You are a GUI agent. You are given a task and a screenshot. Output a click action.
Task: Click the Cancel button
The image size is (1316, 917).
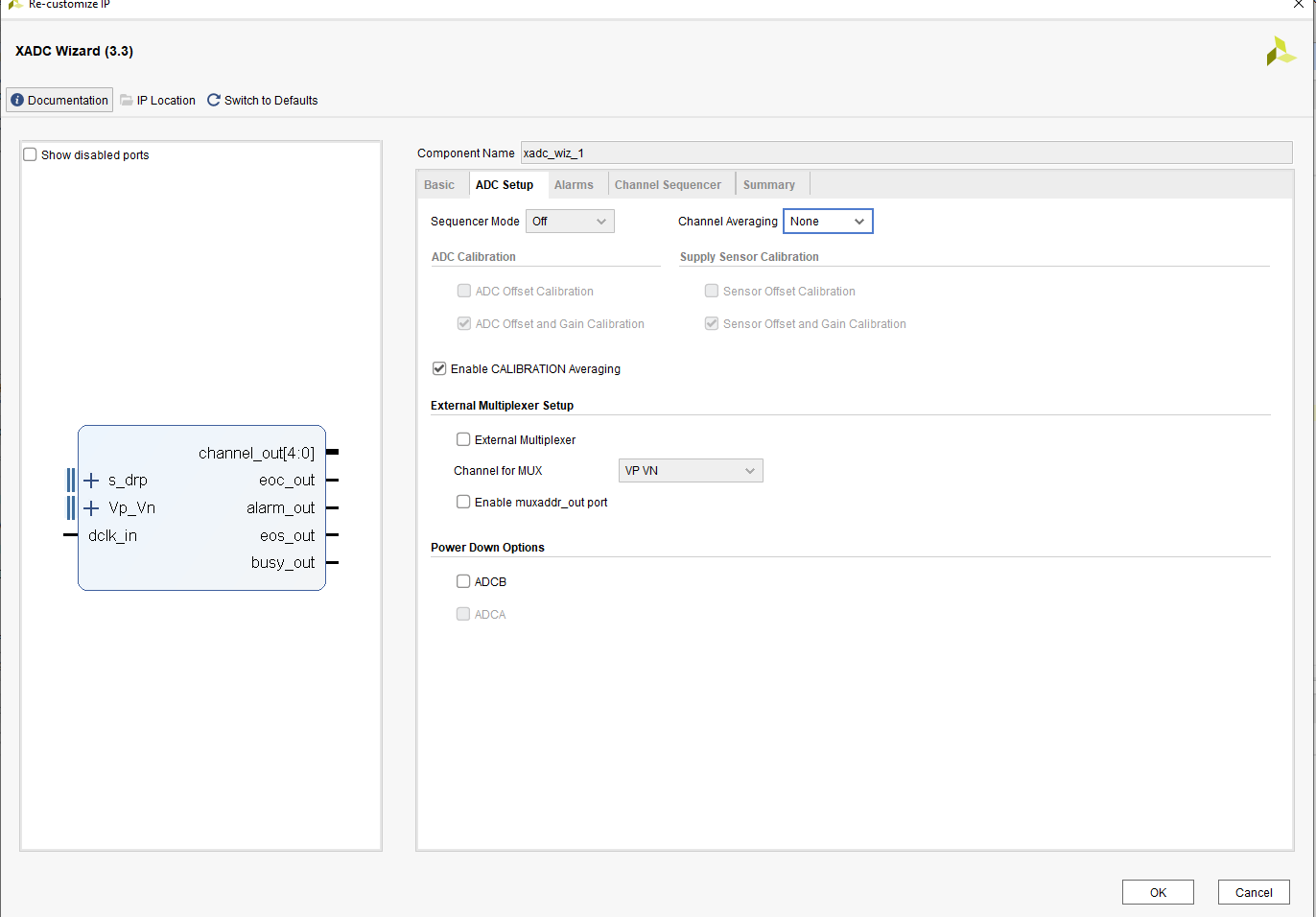click(x=1254, y=892)
